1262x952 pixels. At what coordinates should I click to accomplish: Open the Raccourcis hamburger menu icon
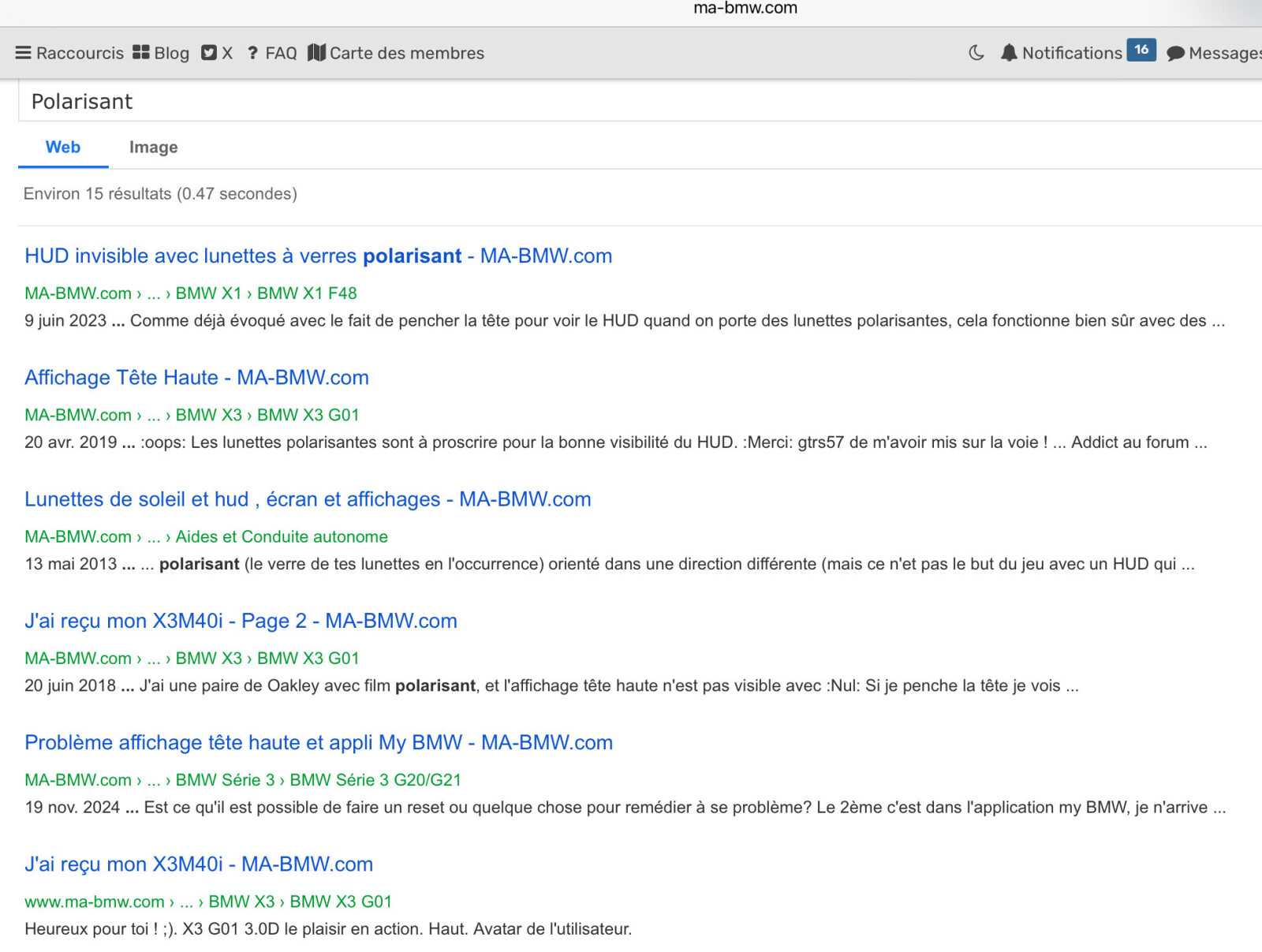24,53
